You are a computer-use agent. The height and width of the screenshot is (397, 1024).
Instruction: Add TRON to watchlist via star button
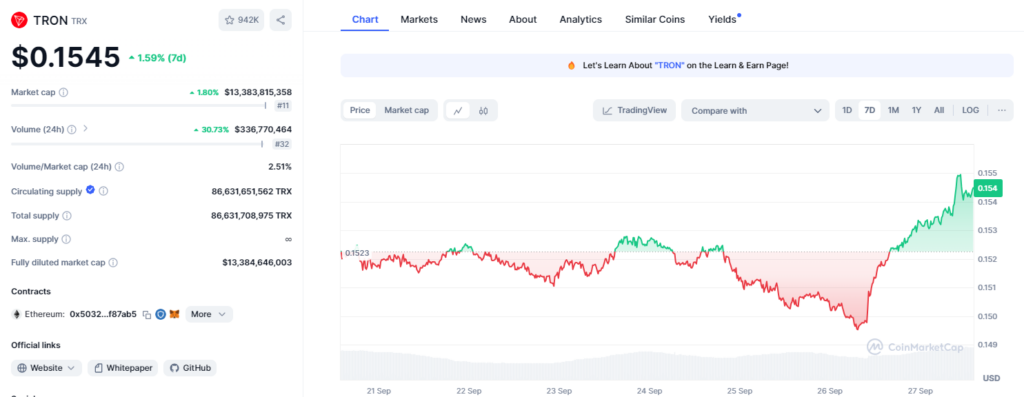click(x=242, y=20)
